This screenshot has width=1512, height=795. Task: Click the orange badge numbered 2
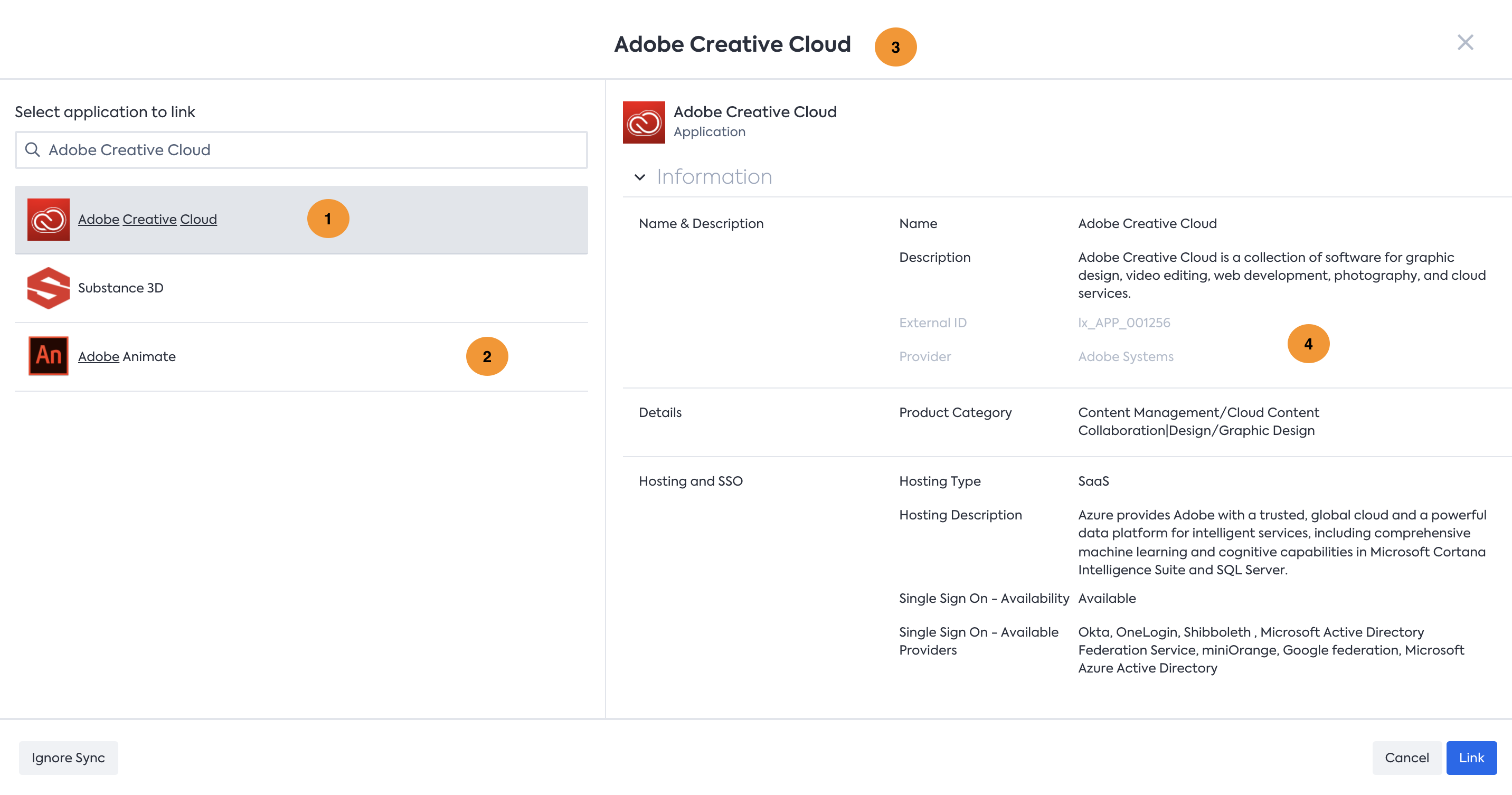[487, 356]
